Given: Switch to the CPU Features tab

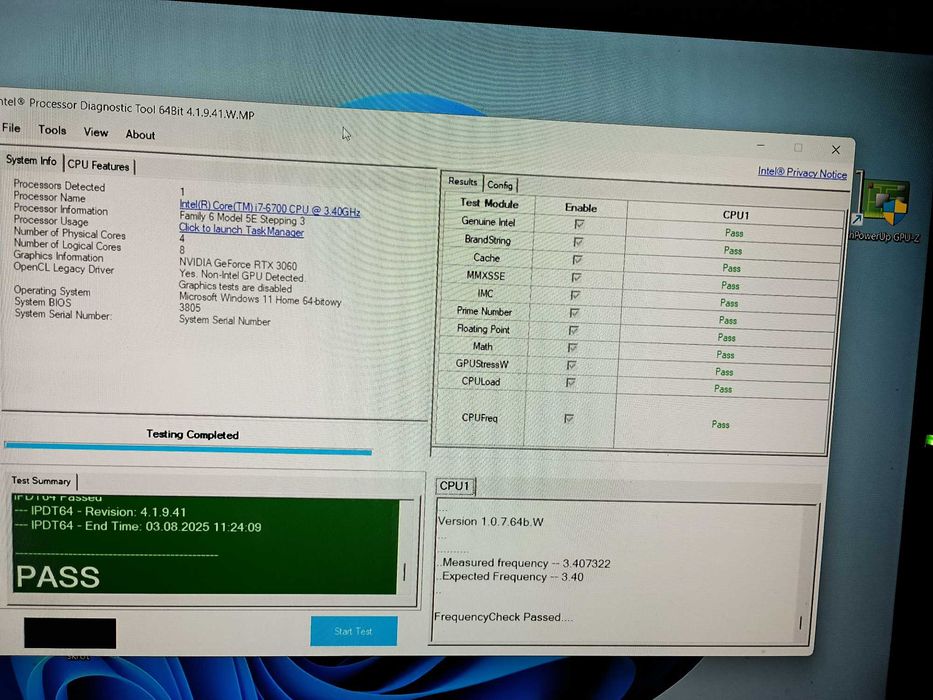Looking at the screenshot, I should click(98, 165).
